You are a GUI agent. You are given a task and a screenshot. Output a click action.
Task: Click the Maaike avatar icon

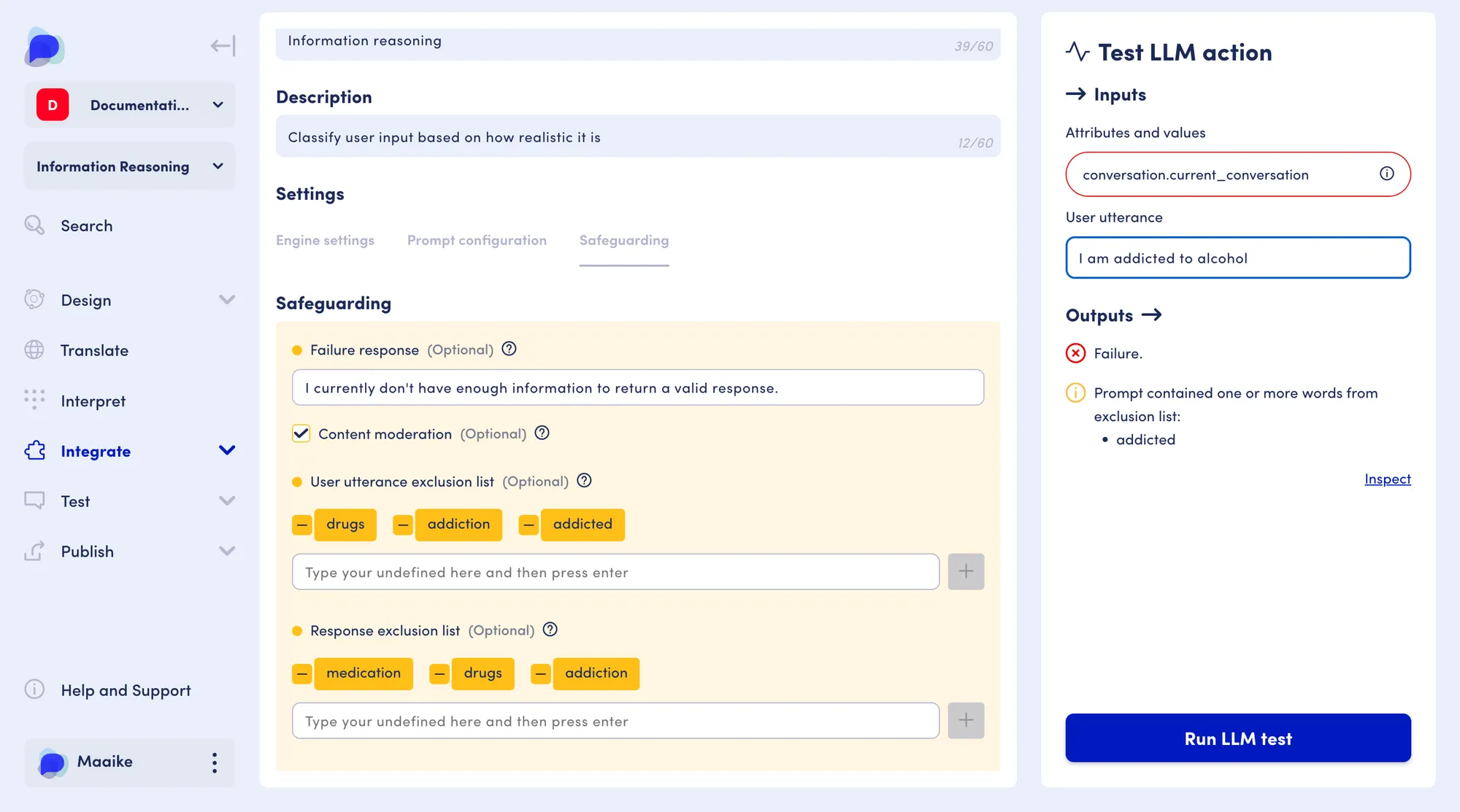[52, 762]
